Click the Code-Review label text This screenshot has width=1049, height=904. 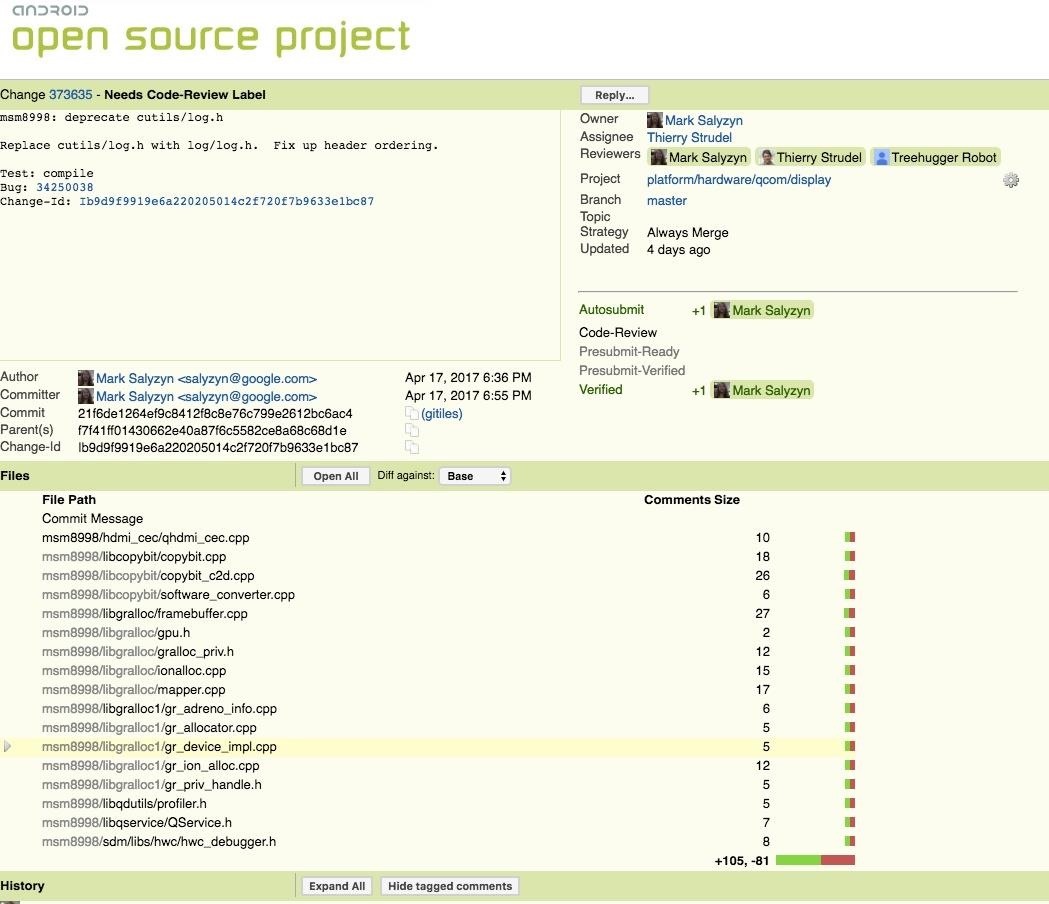coord(618,333)
